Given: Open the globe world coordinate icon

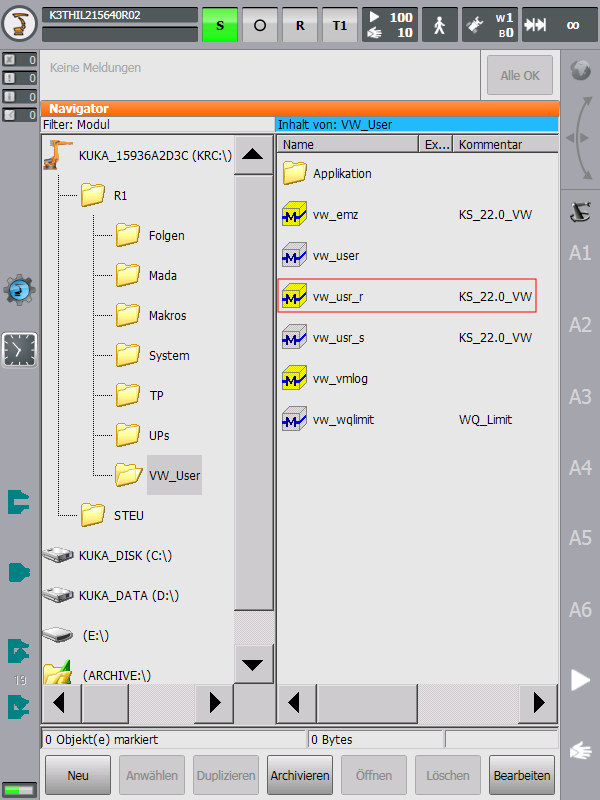Looking at the screenshot, I should (x=581, y=70).
